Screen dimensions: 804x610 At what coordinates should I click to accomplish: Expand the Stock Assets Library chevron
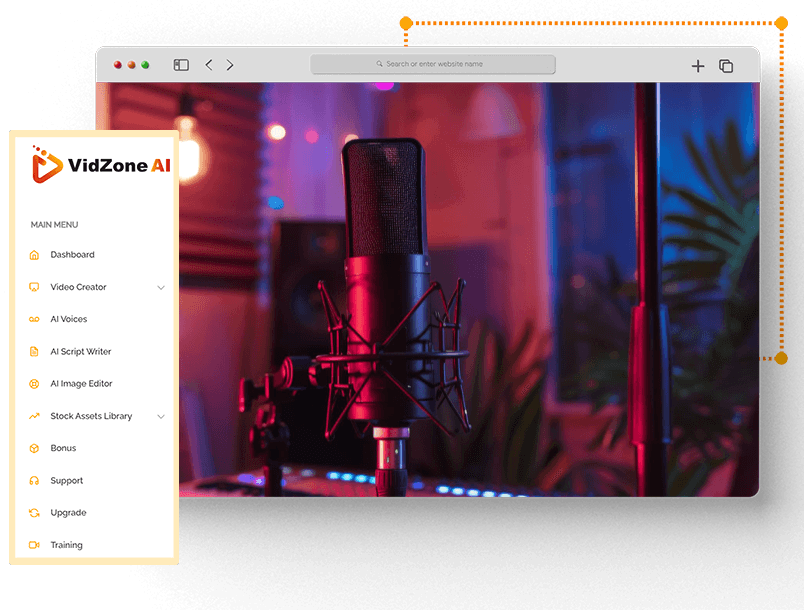click(x=161, y=417)
